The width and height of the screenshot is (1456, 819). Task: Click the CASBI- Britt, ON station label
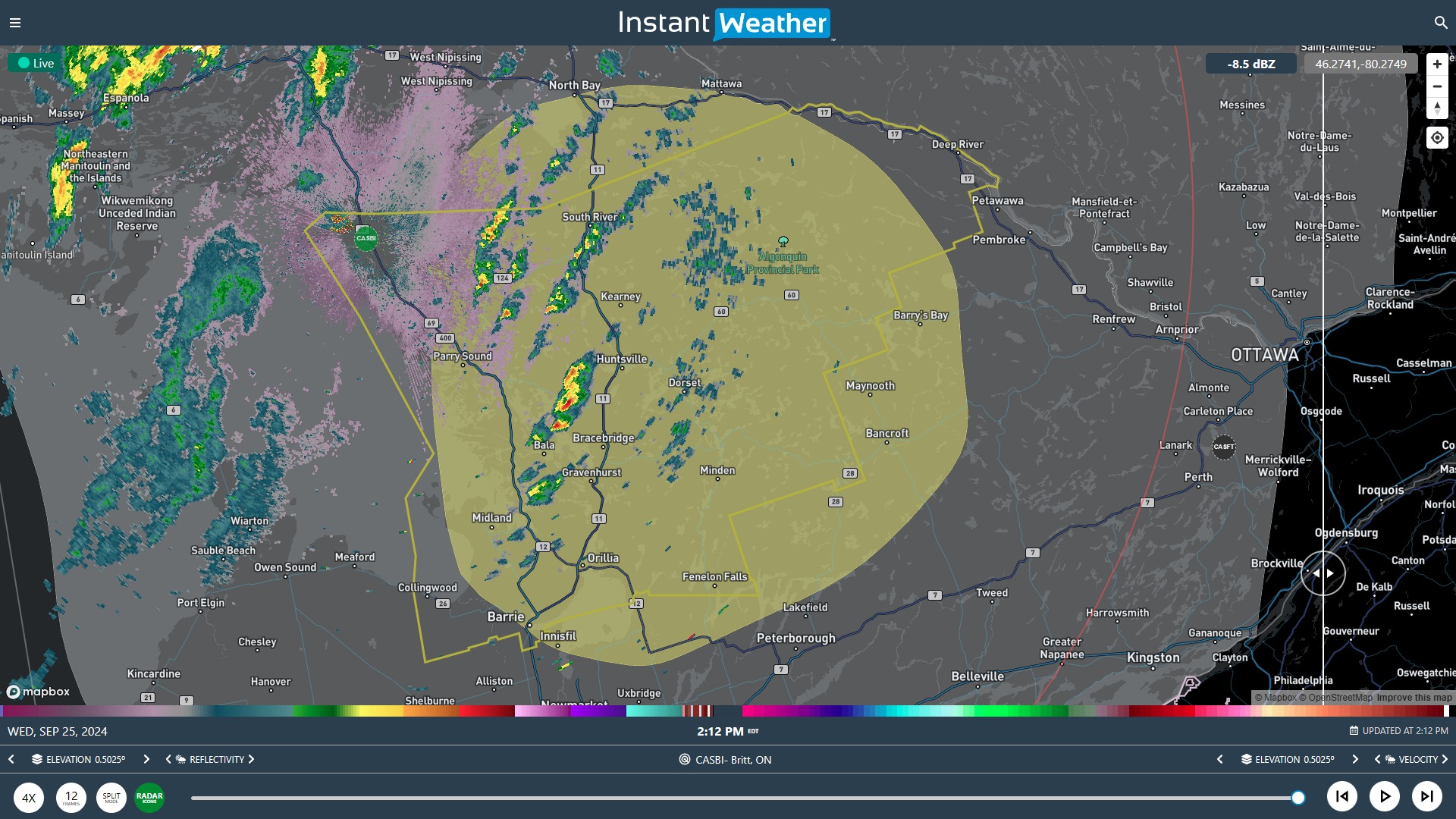pos(733,759)
